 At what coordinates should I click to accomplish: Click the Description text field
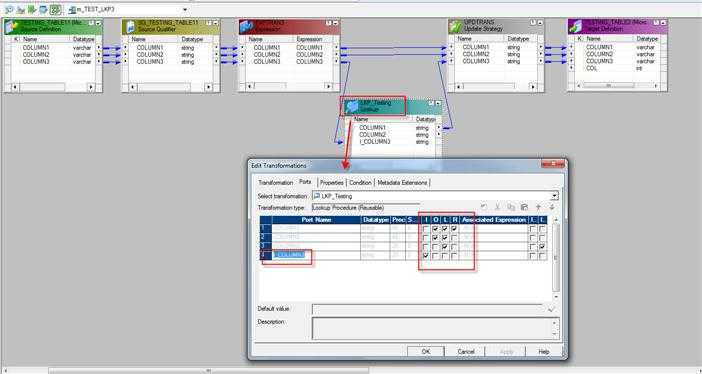click(436, 329)
